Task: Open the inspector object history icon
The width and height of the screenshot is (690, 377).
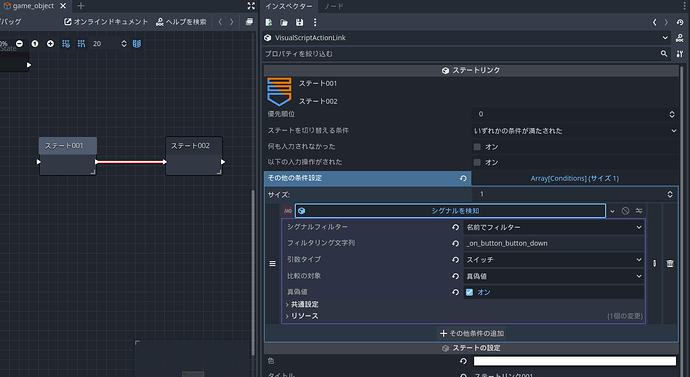Action: tap(680, 22)
